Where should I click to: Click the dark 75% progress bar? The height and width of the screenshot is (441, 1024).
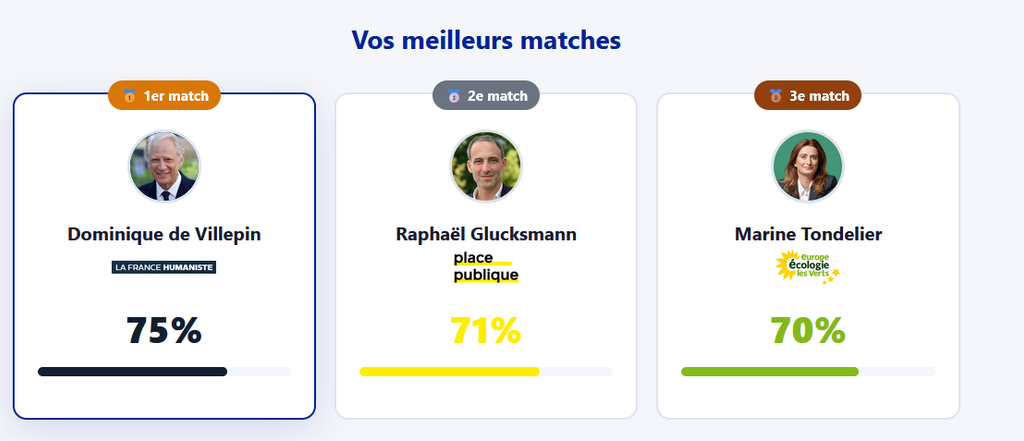click(133, 372)
